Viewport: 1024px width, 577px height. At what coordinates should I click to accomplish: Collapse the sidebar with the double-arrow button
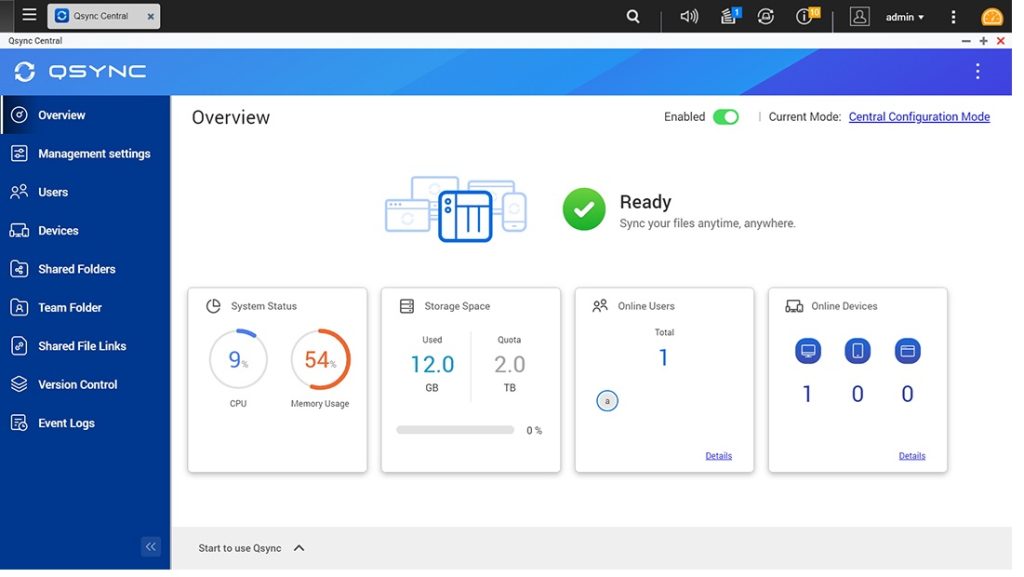151,546
